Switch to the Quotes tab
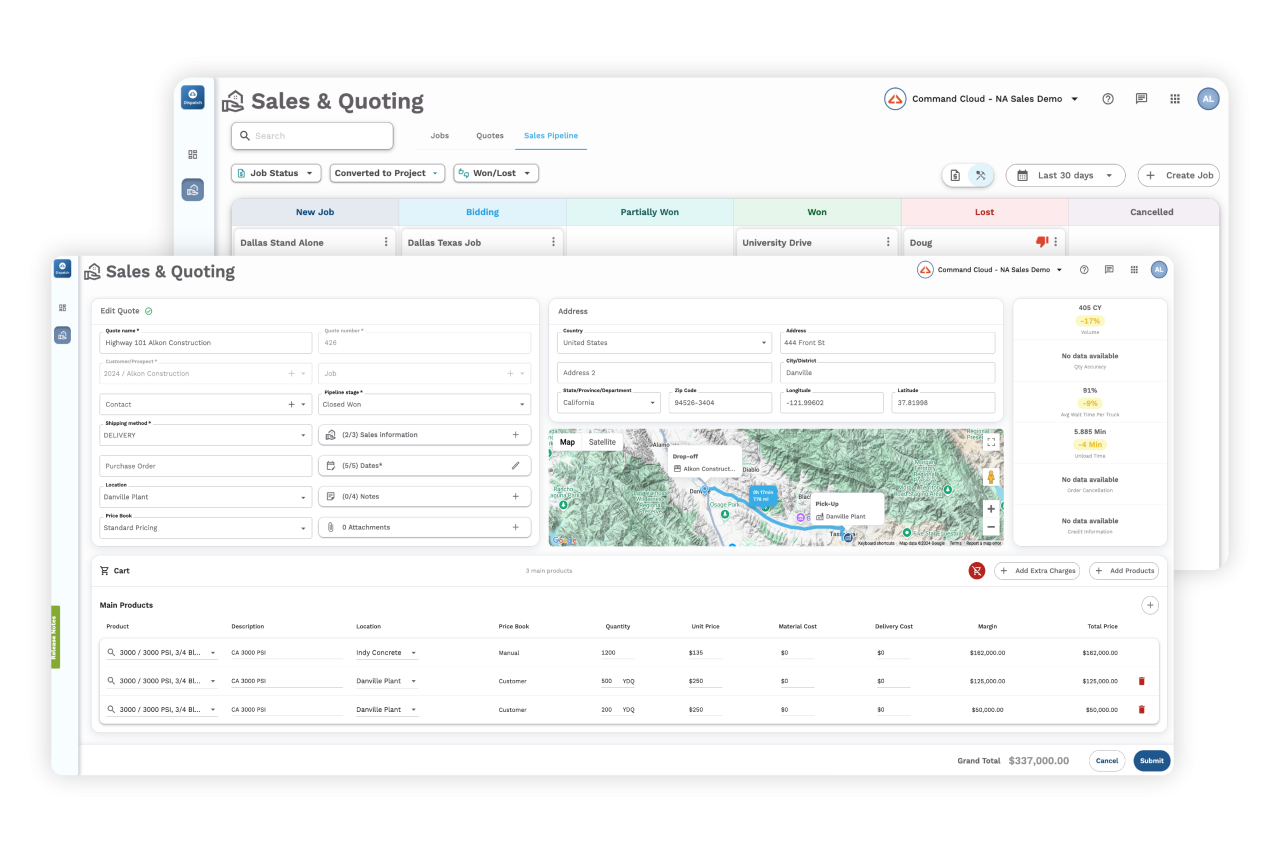The image size is (1280, 853). point(489,135)
